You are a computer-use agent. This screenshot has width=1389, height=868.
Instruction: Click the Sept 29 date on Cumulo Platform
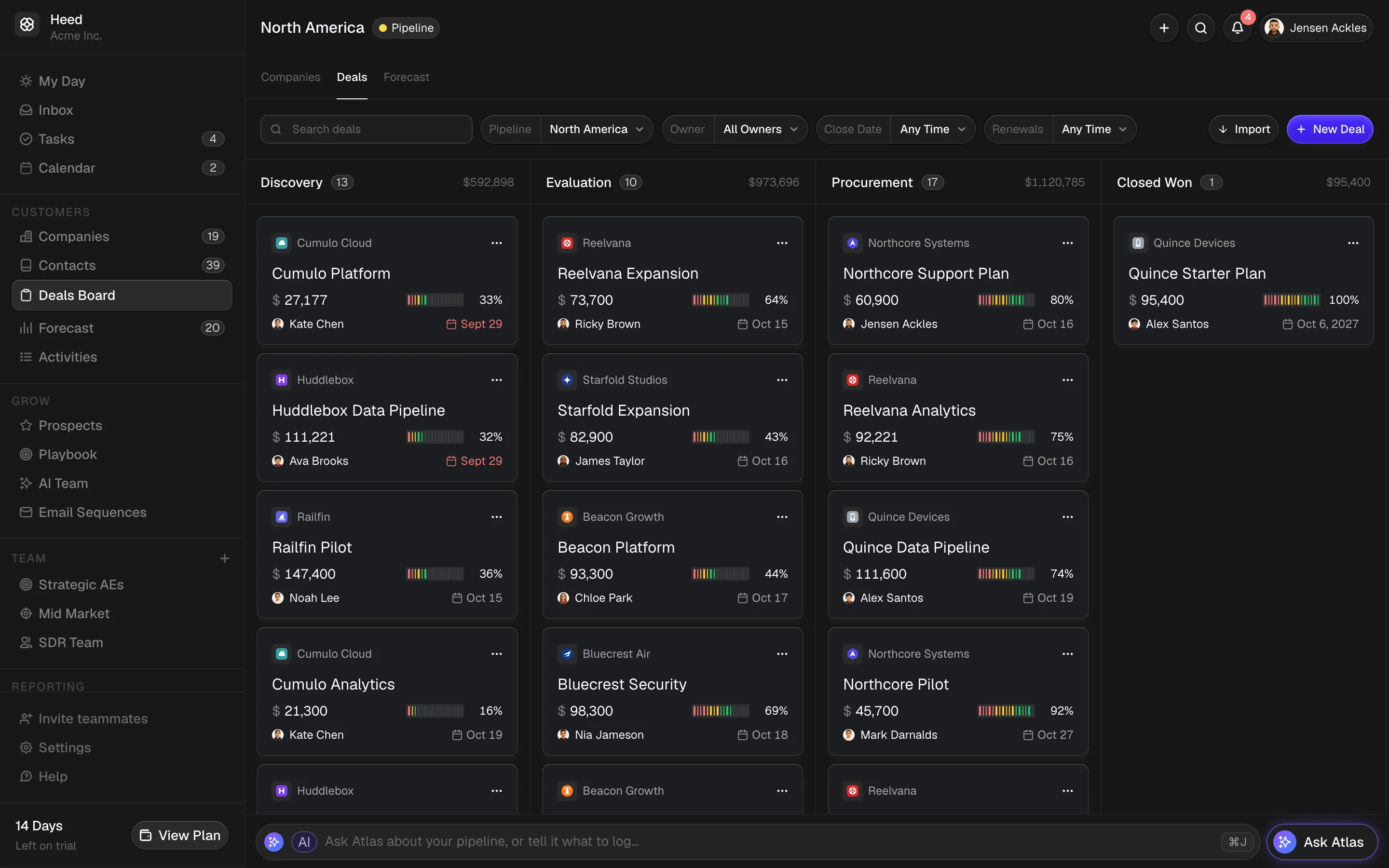(x=474, y=324)
